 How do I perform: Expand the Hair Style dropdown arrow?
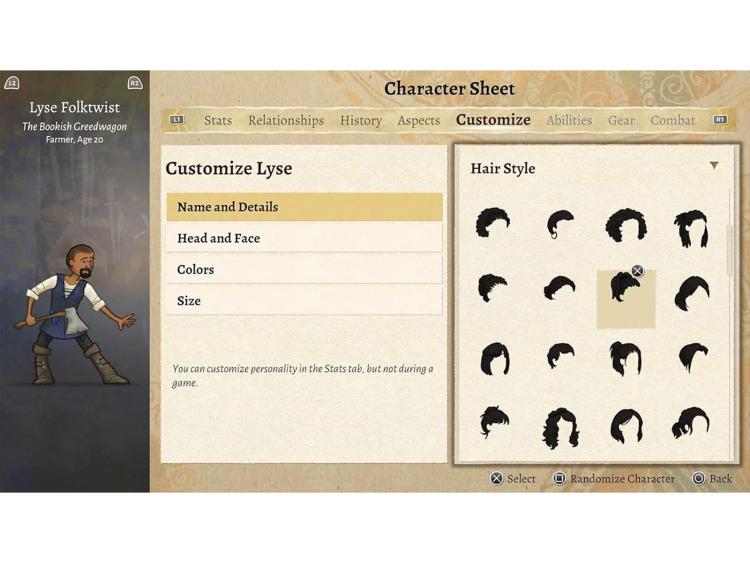click(714, 166)
